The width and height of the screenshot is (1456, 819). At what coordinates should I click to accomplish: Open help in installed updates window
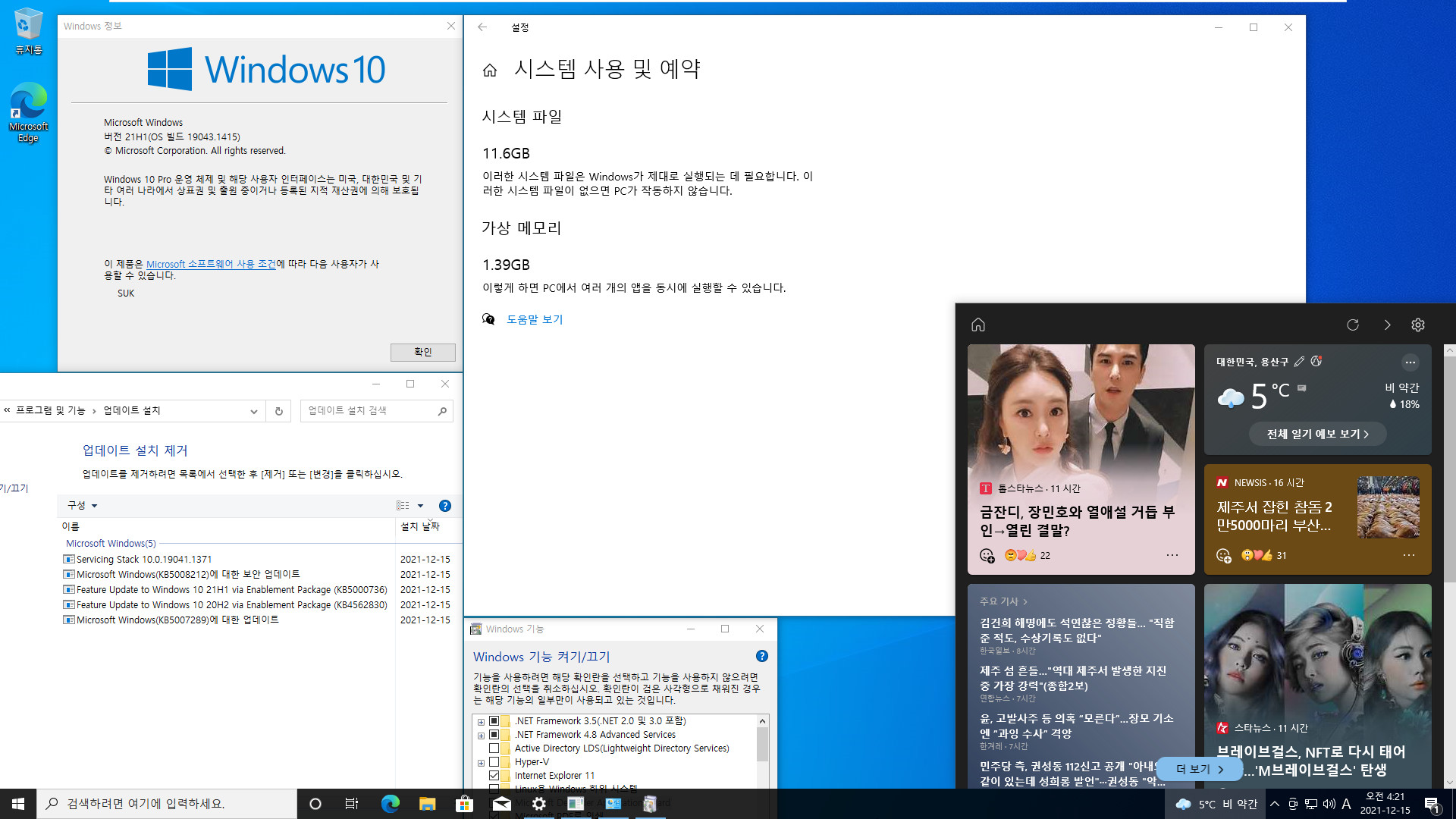(445, 506)
